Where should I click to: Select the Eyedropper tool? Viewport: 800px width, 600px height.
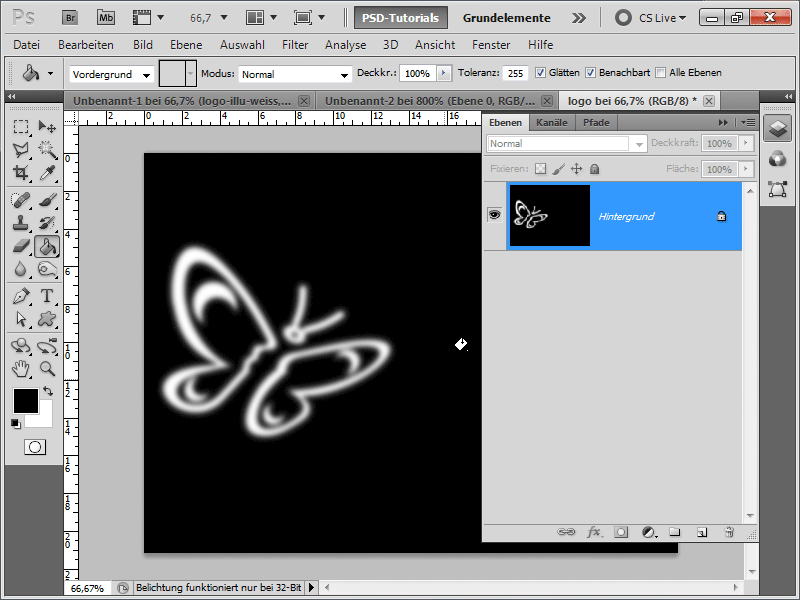point(47,172)
